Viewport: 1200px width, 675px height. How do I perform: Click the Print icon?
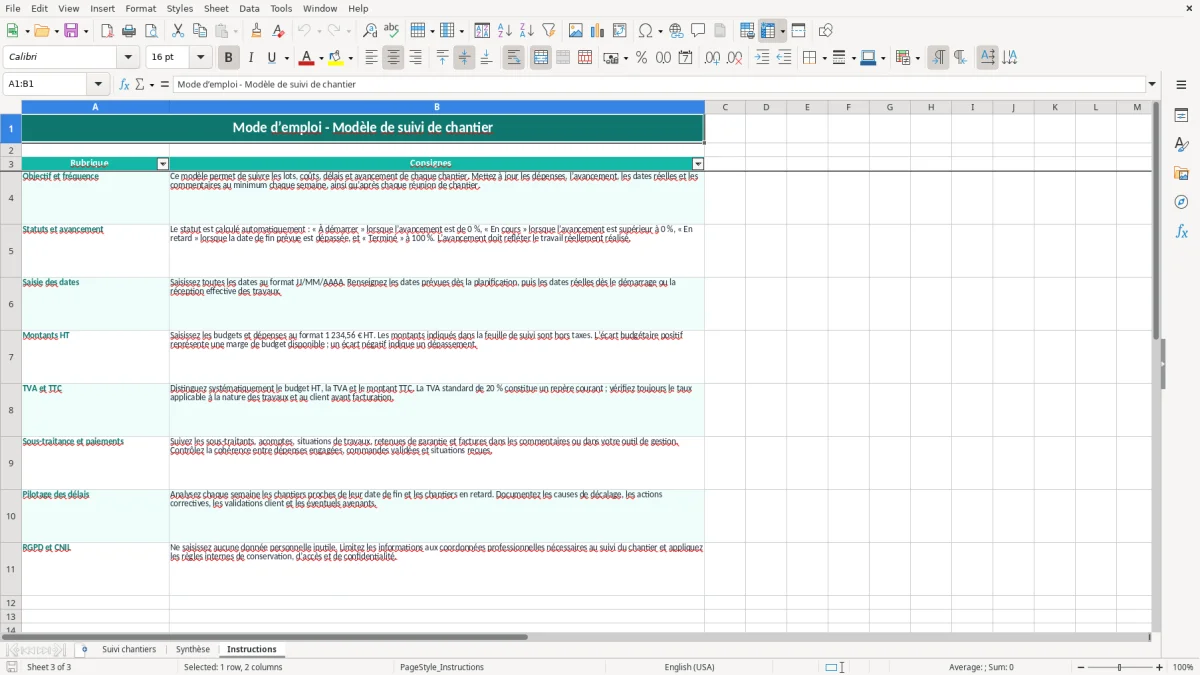[129, 31]
